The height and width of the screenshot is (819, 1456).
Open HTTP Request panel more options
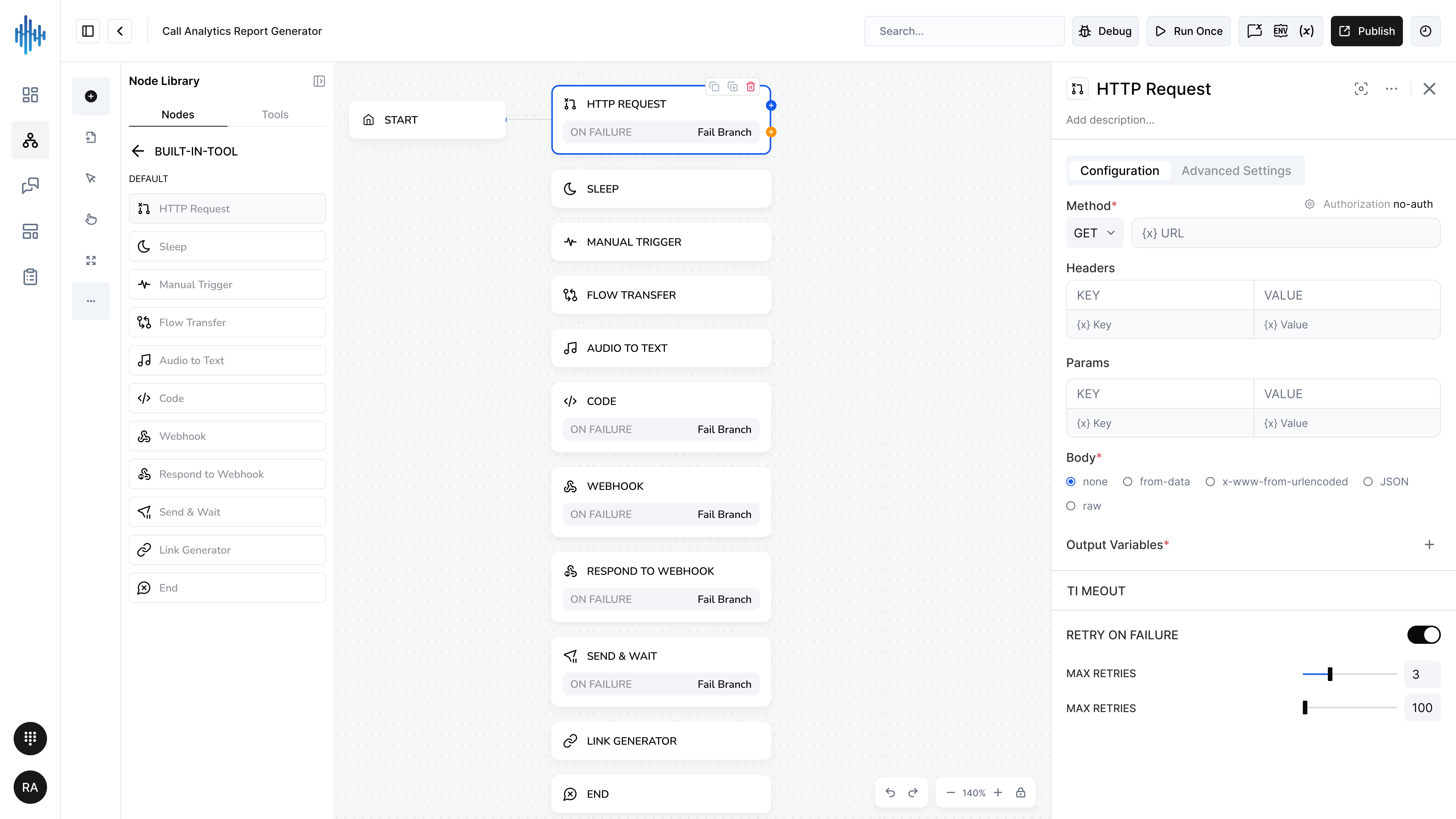[x=1392, y=89]
